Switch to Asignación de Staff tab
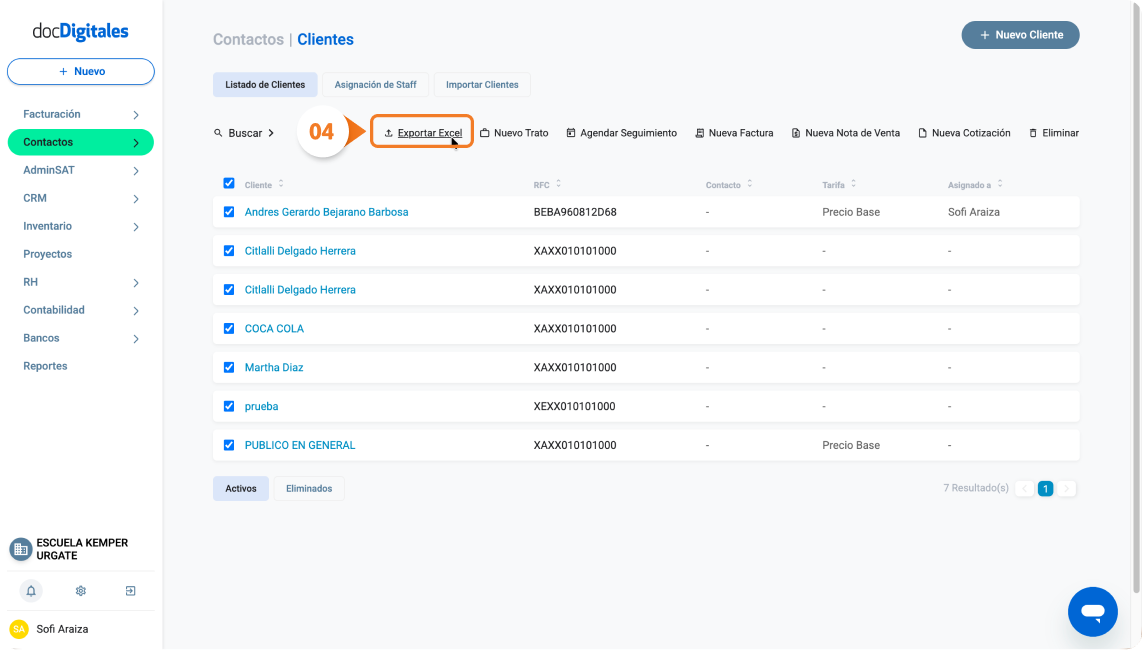Viewport: 1142px width, 650px height. point(375,85)
